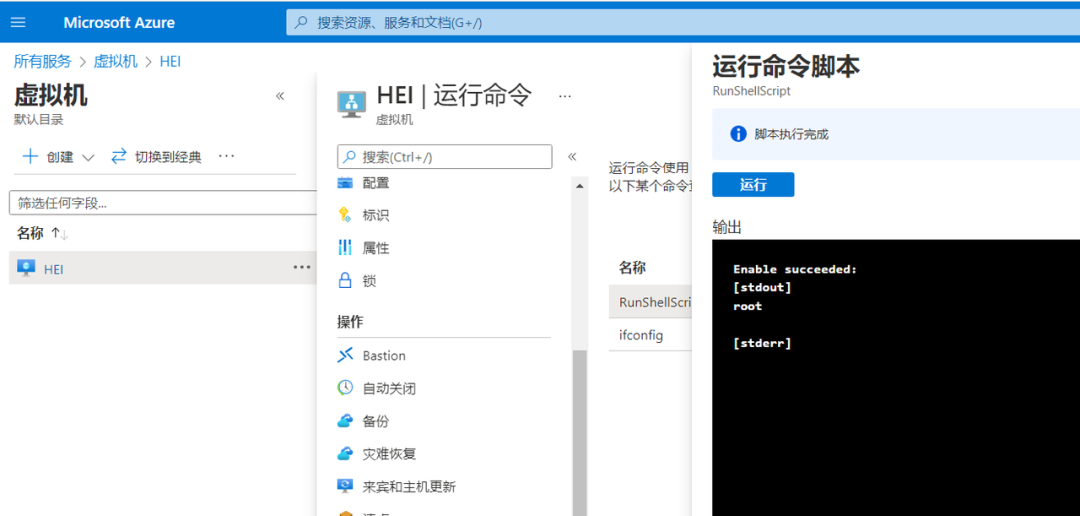The width and height of the screenshot is (1080, 516).
Task: Click the 切换到经典 swap icon
Action: click(119, 156)
